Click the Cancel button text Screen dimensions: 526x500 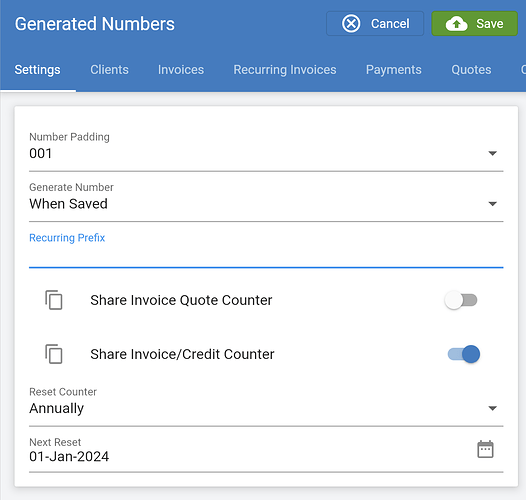point(390,23)
